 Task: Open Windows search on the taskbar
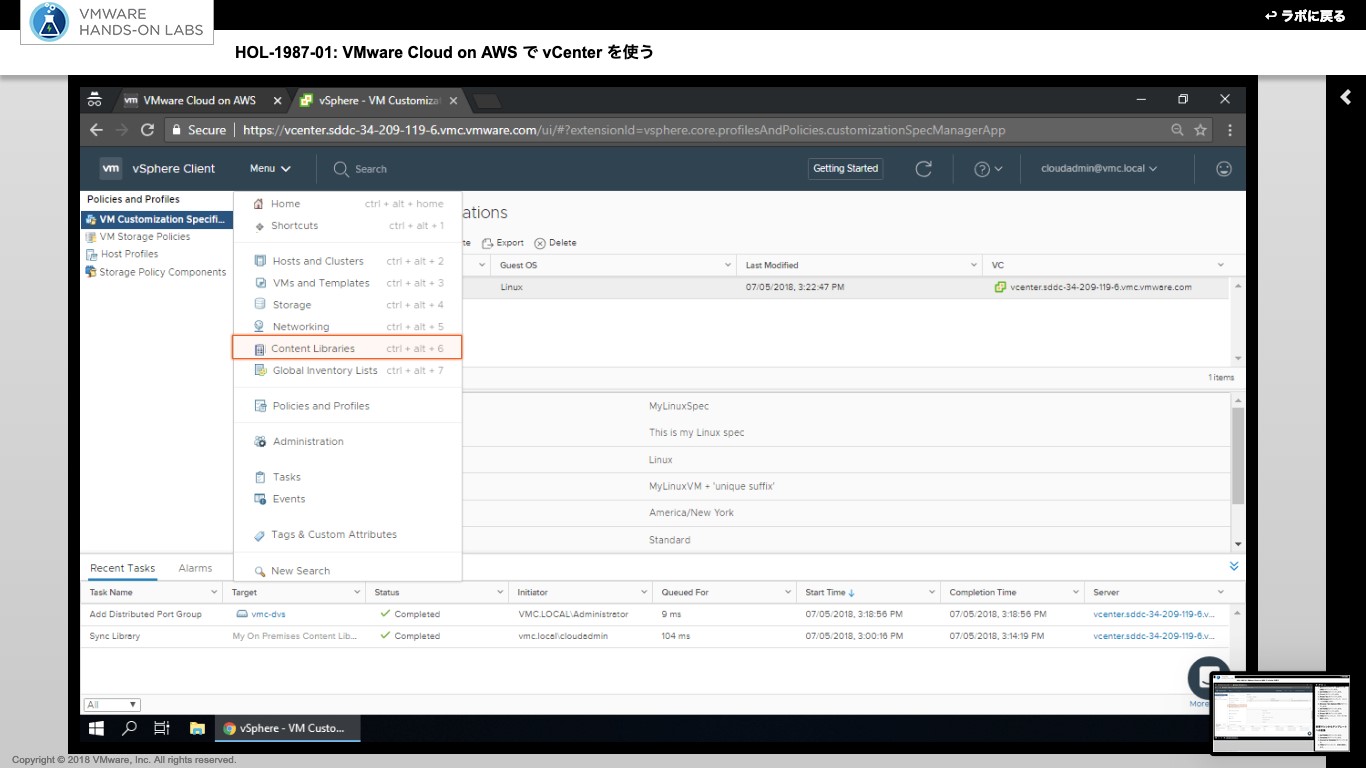[x=129, y=728]
